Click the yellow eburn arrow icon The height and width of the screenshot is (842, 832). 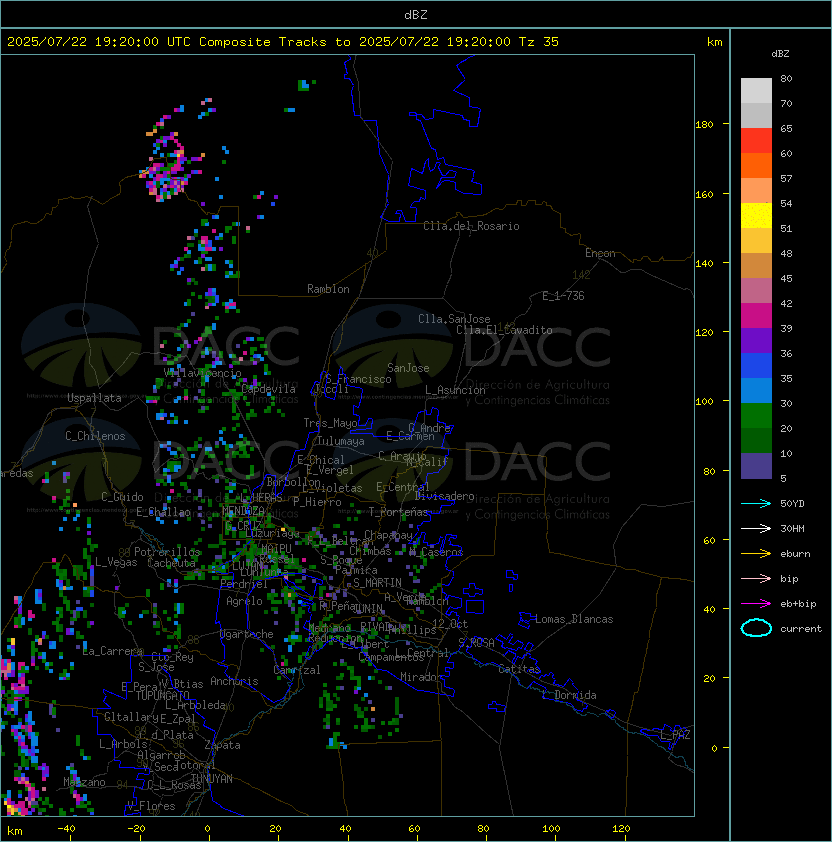[x=756, y=554]
